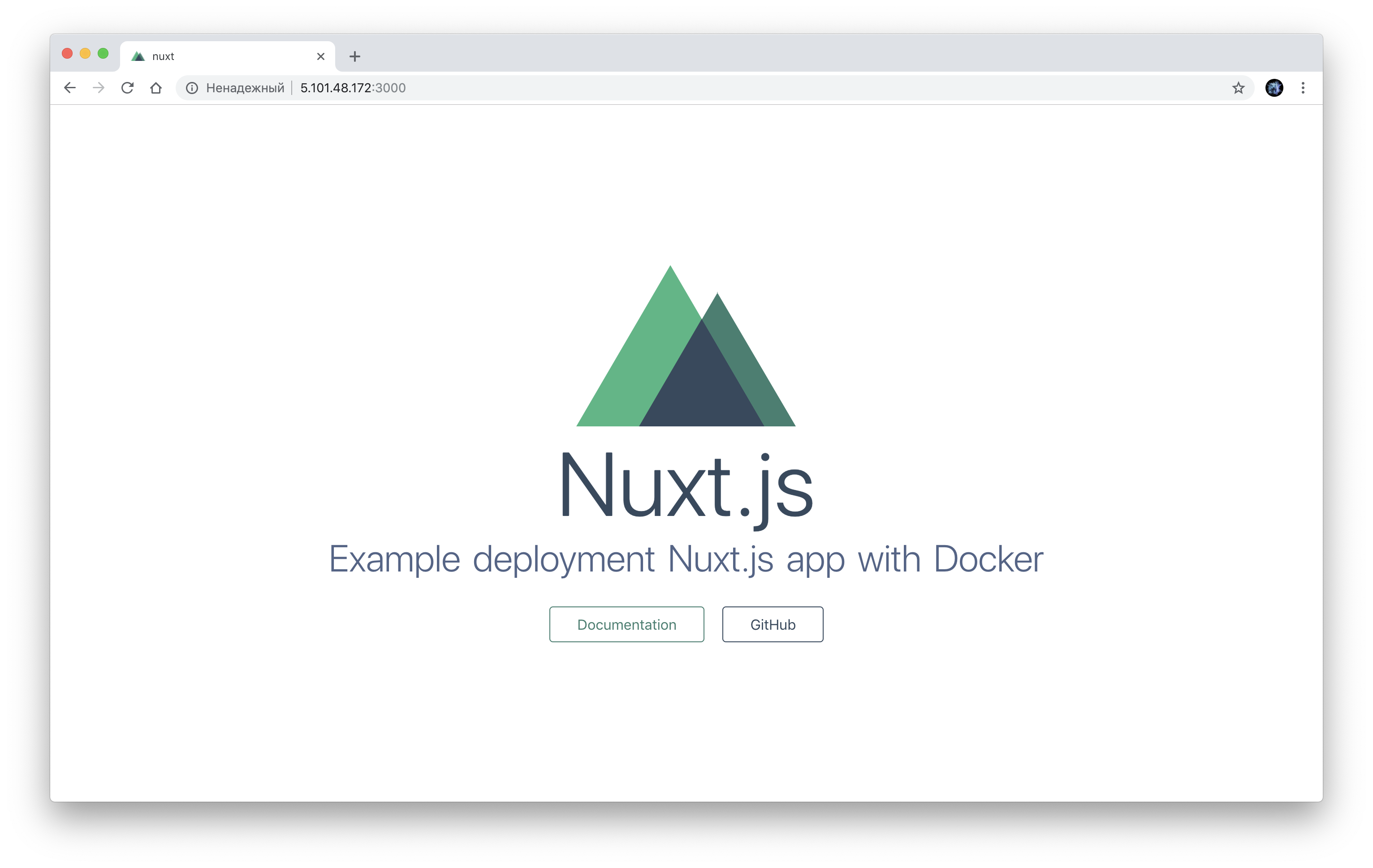The width and height of the screenshot is (1373, 868).
Task: Open a new tab with plus
Action: tap(354, 56)
